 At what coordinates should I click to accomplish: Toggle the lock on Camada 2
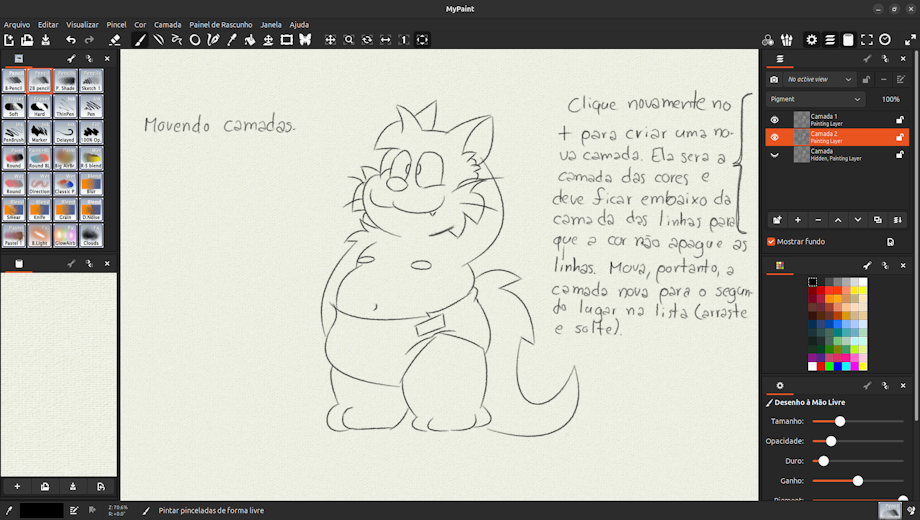[899, 137]
